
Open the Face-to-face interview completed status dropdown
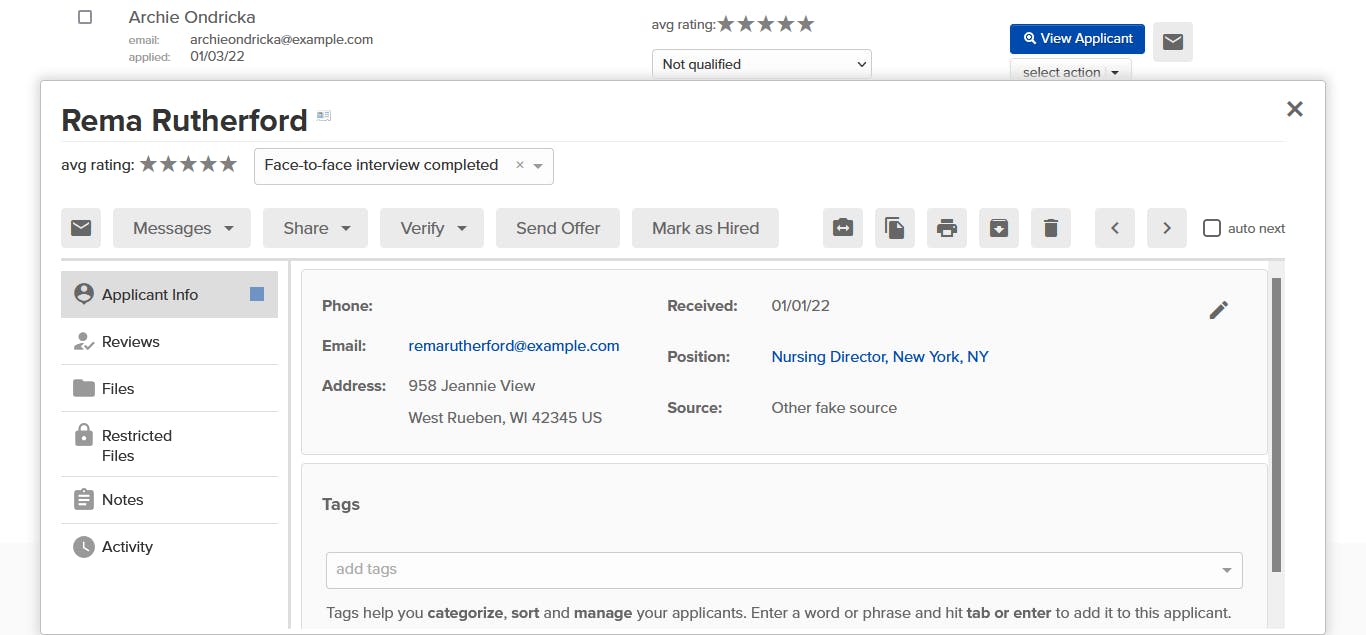pos(404,166)
